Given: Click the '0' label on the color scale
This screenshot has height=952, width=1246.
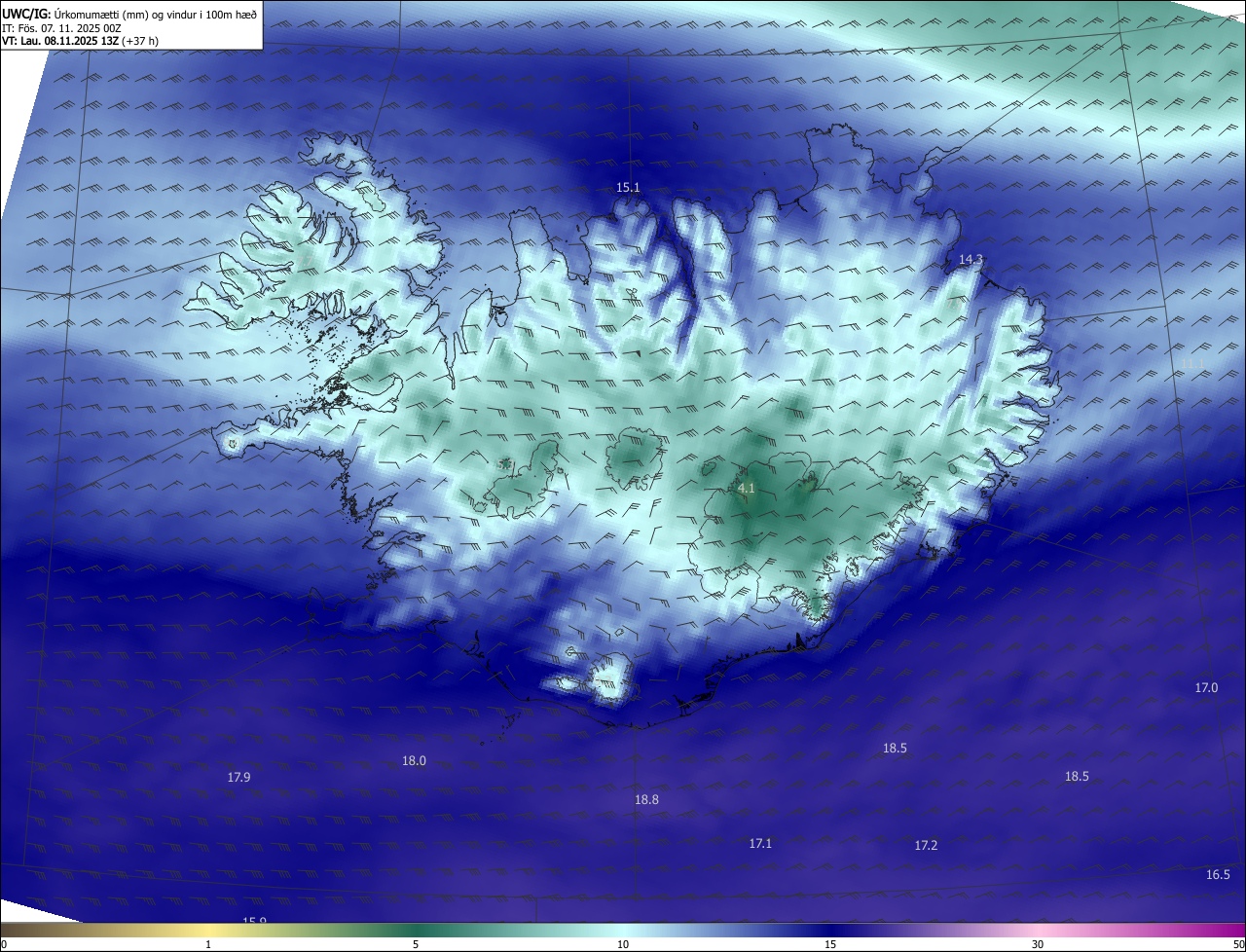Looking at the screenshot, I should pyautogui.click(x=4, y=944).
